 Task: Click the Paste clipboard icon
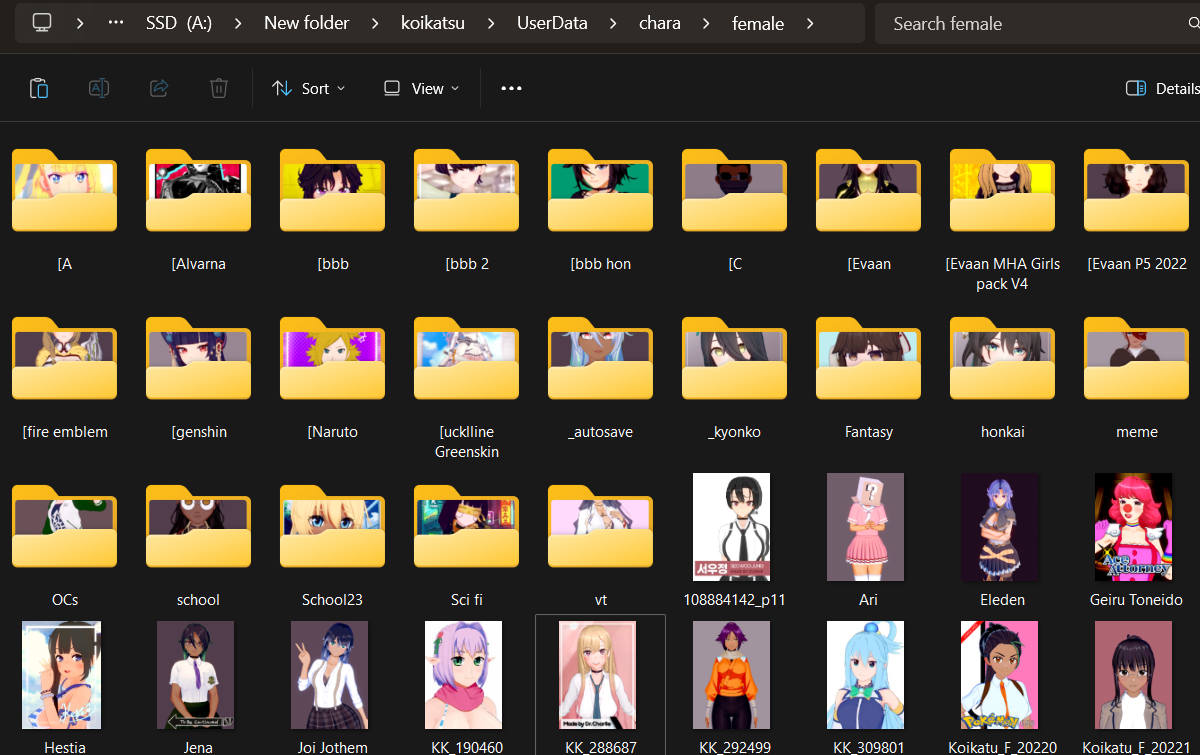point(39,88)
